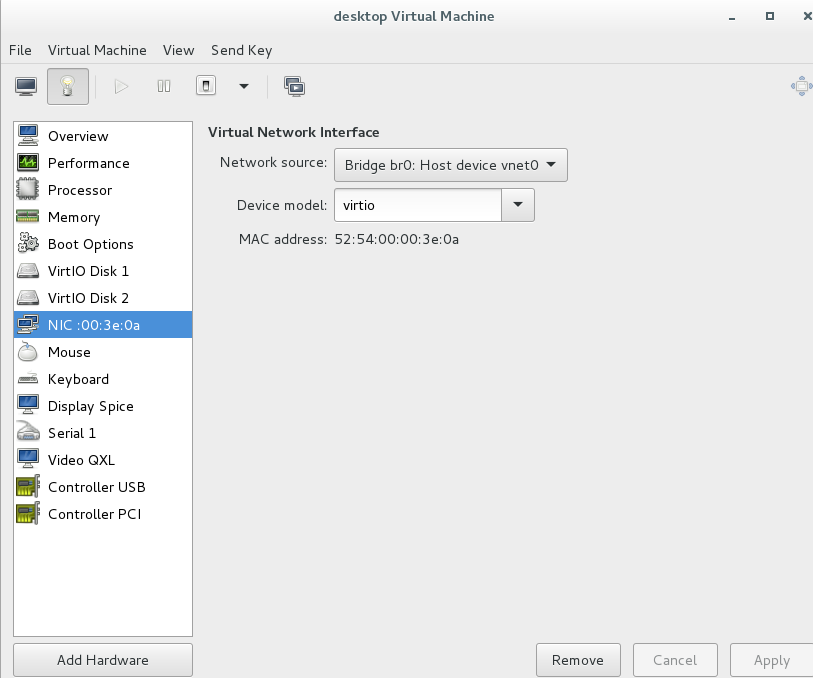Power on the VM with Run
This screenshot has height=678, width=813.
coord(121,87)
